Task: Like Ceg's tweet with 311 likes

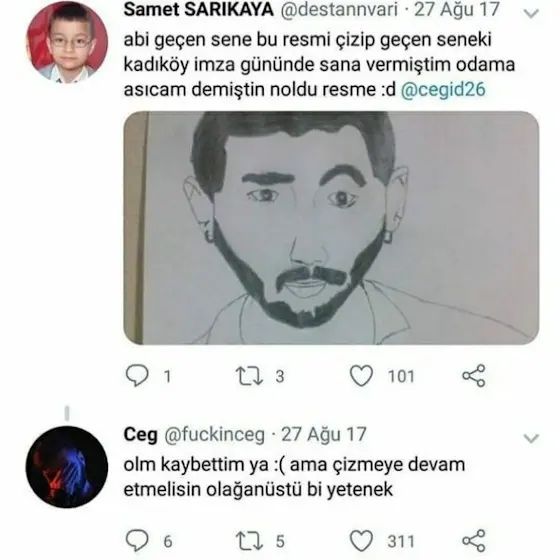Action: click(x=361, y=541)
